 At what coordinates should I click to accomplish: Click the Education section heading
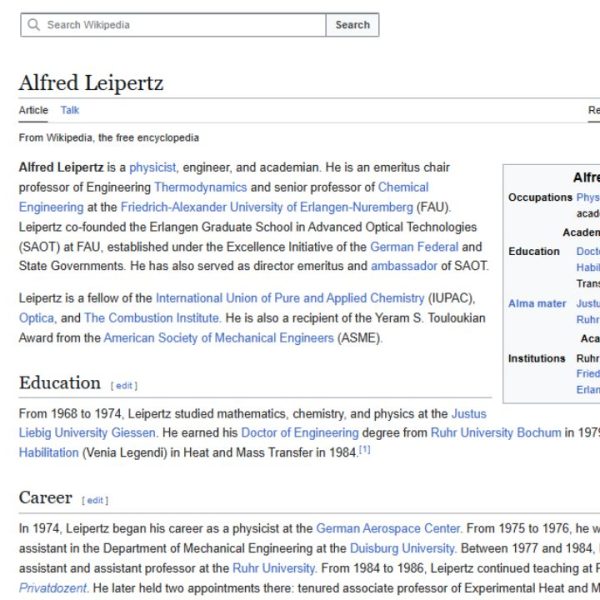pos(60,383)
